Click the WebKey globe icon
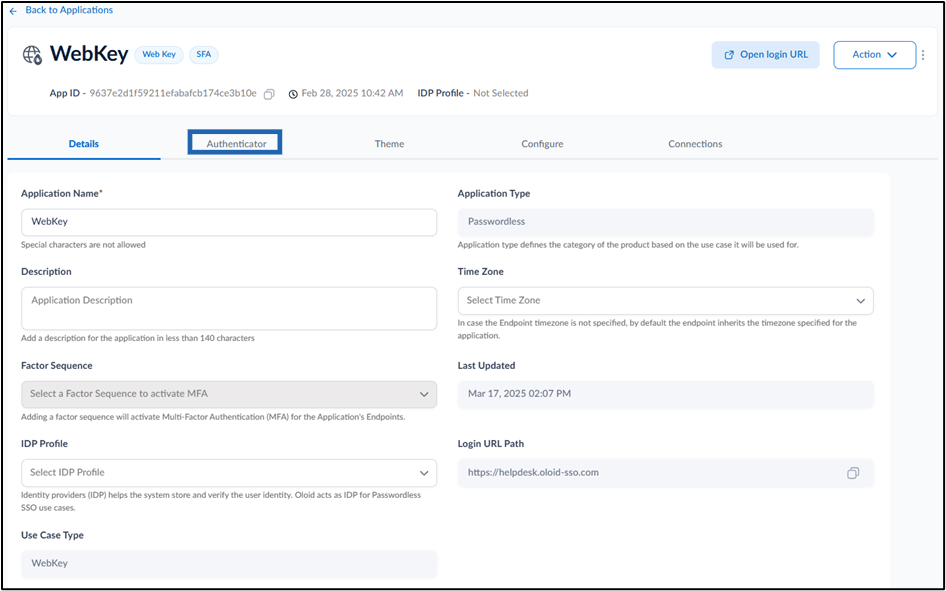The image size is (946, 591). pyautogui.click(x=33, y=55)
